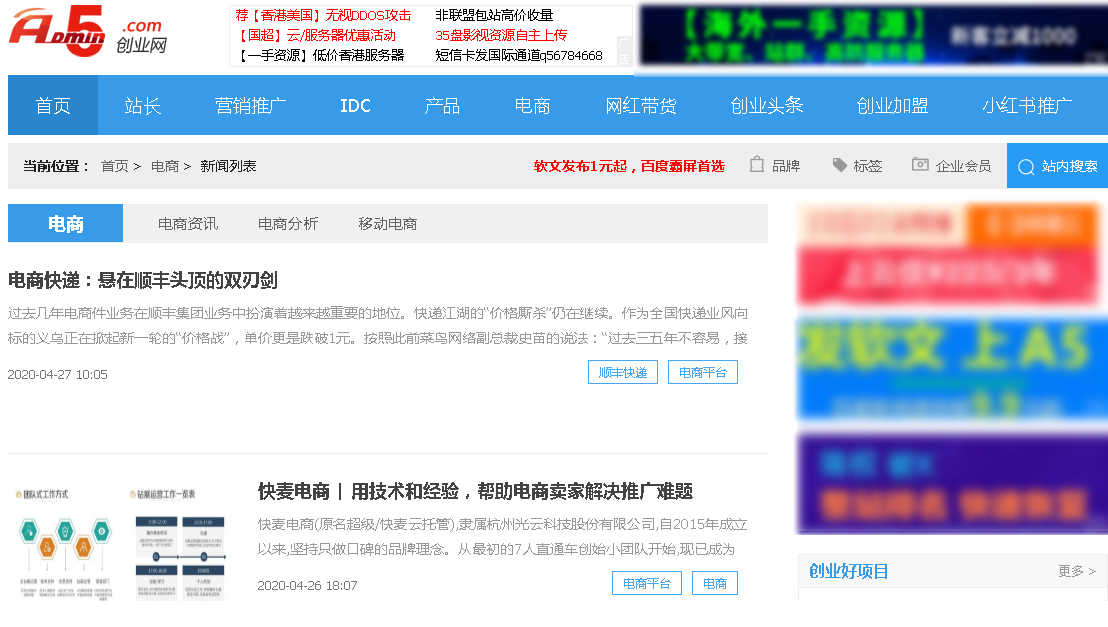Click 电商 in the breadcrumb trail
1108x627 pixels.
pyautogui.click(x=163, y=165)
